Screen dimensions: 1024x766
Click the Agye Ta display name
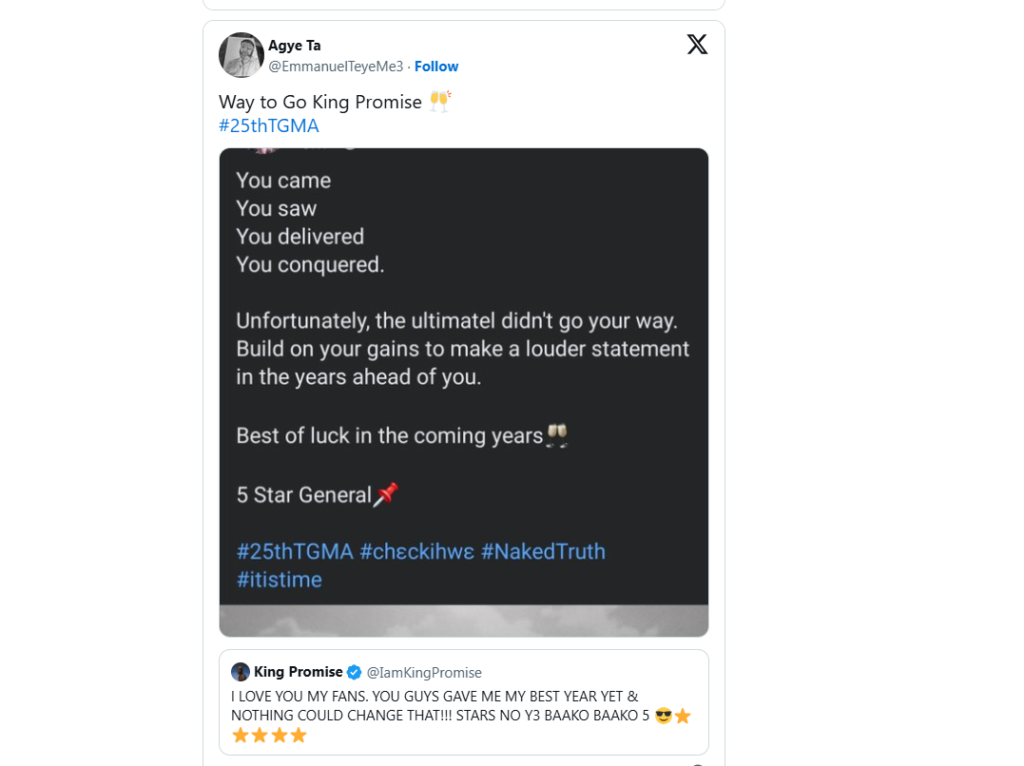click(x=294, y=46)
